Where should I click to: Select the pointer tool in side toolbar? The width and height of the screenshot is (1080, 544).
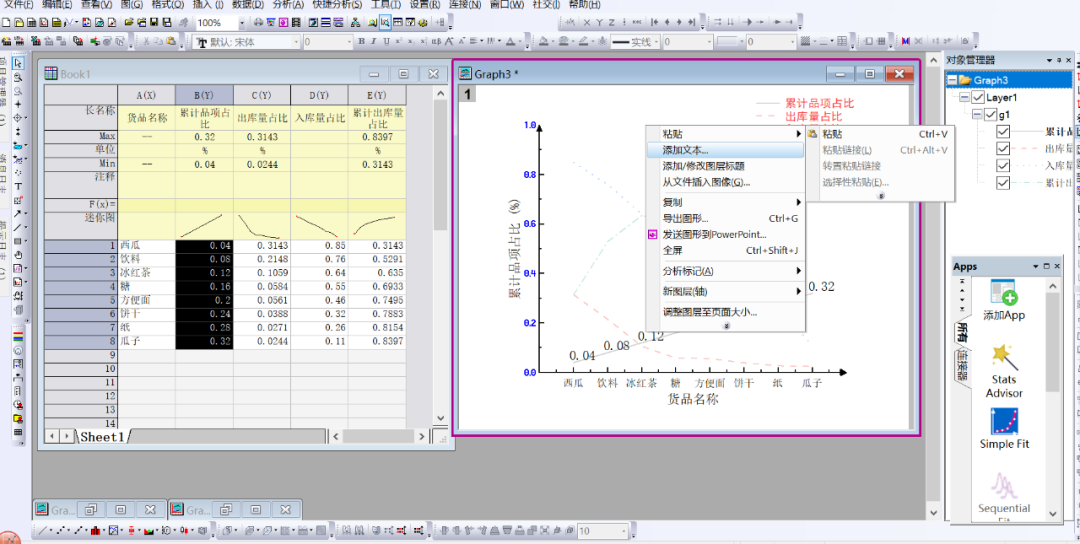click(x=18, y=63)
